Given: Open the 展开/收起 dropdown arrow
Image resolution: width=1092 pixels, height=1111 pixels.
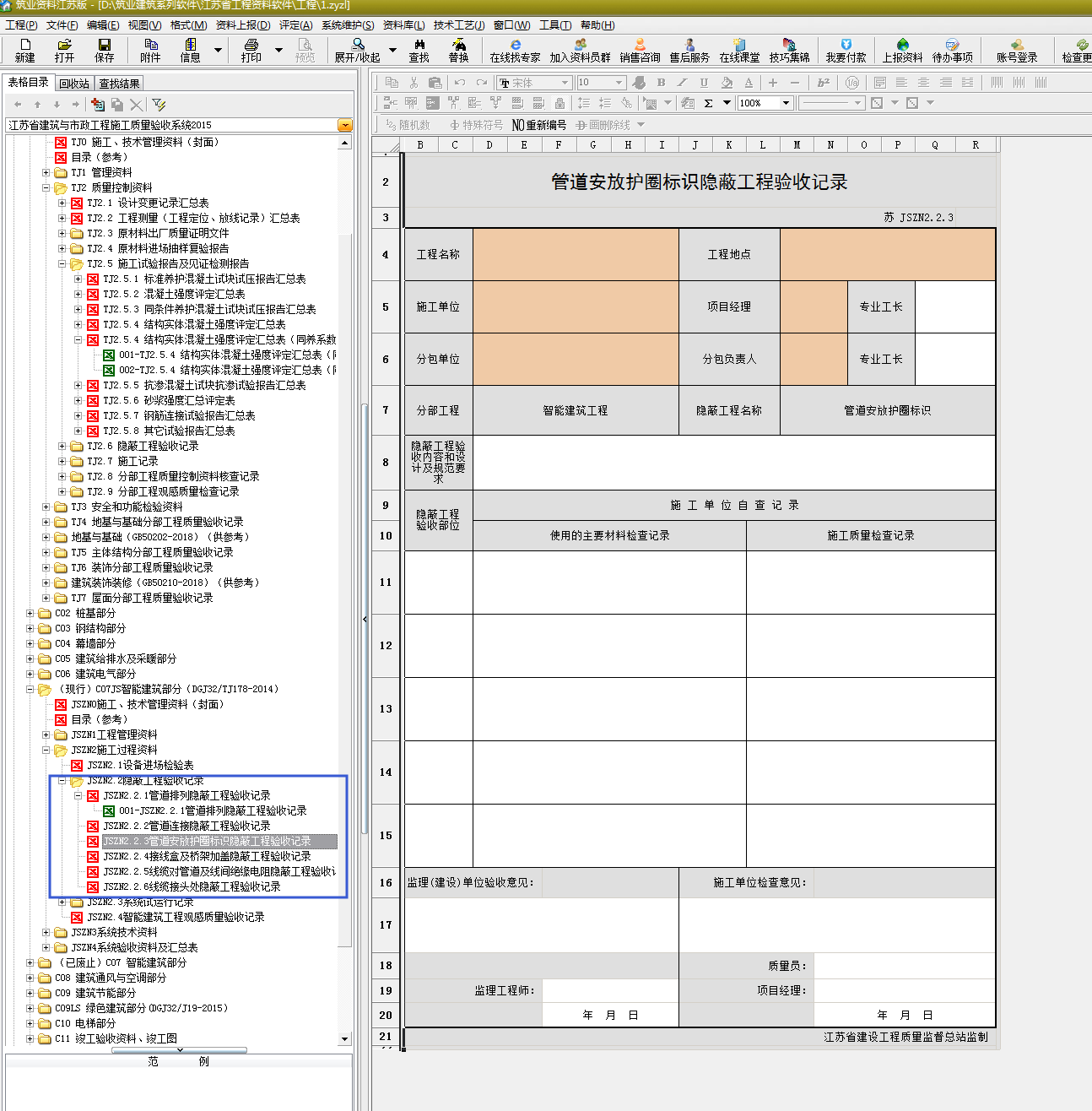Looking at the screenshot, I should point(392,51).
